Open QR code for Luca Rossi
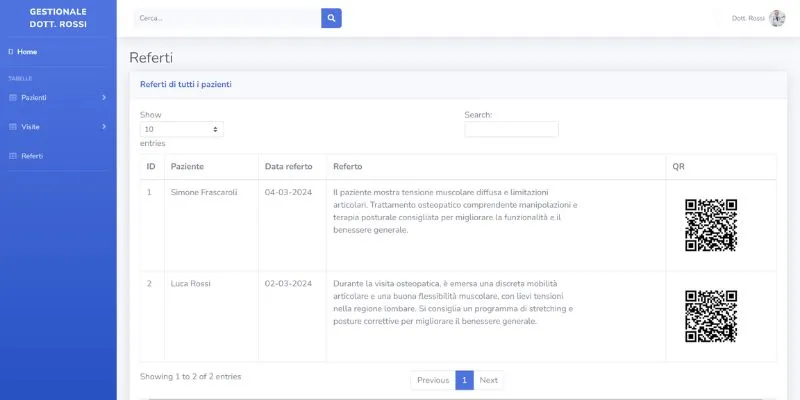The image size is (800, 400). [710, 316]
